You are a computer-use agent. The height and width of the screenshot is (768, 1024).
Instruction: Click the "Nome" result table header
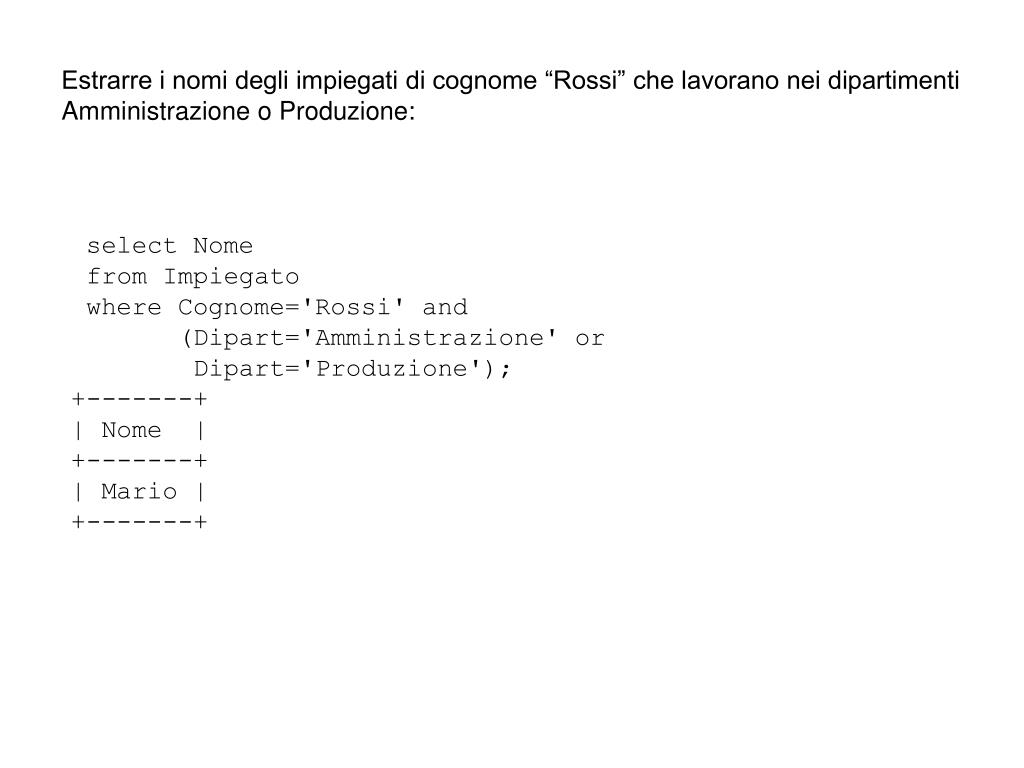[x=131, y=430]
